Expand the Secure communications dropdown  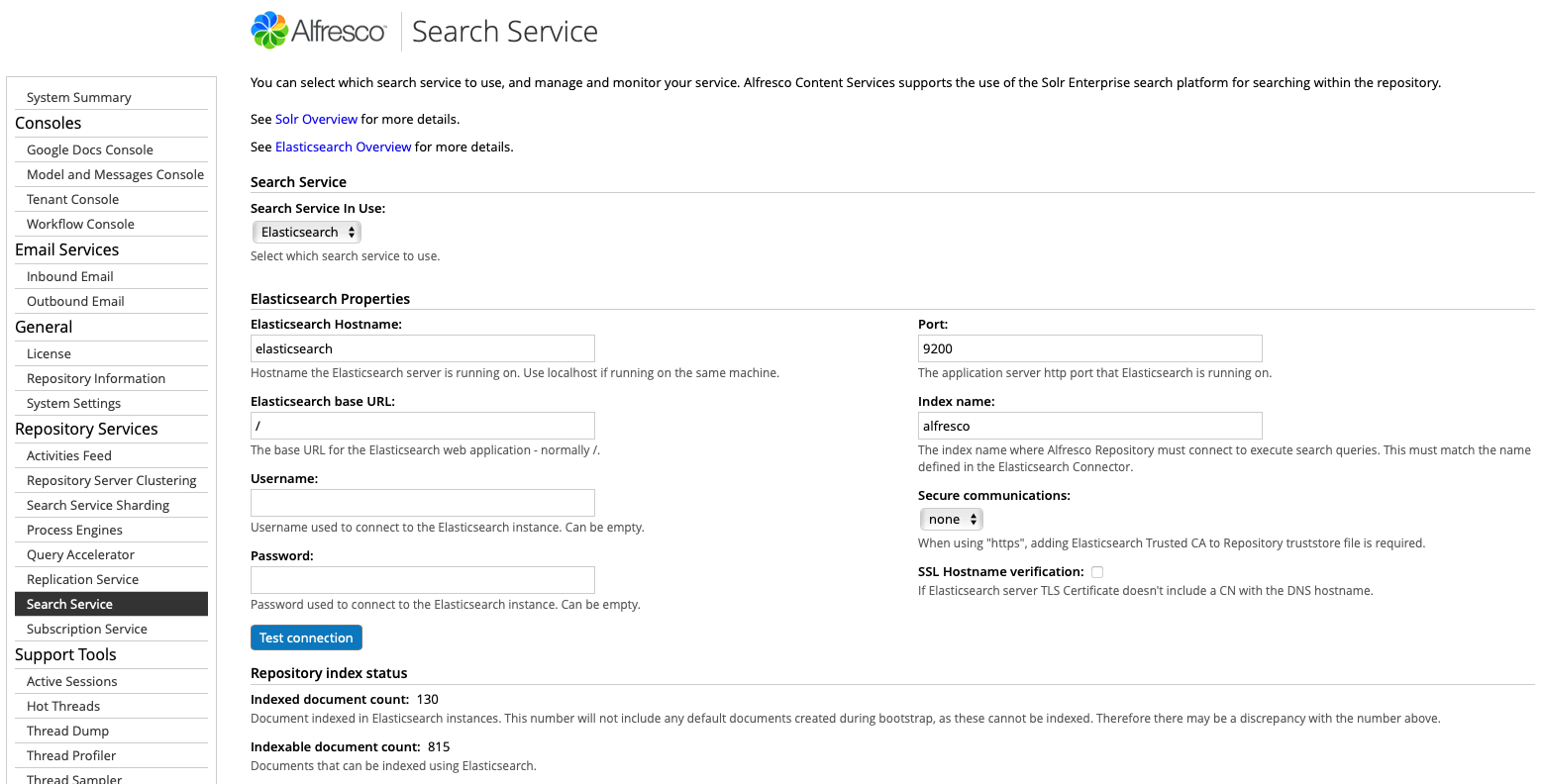951,520
